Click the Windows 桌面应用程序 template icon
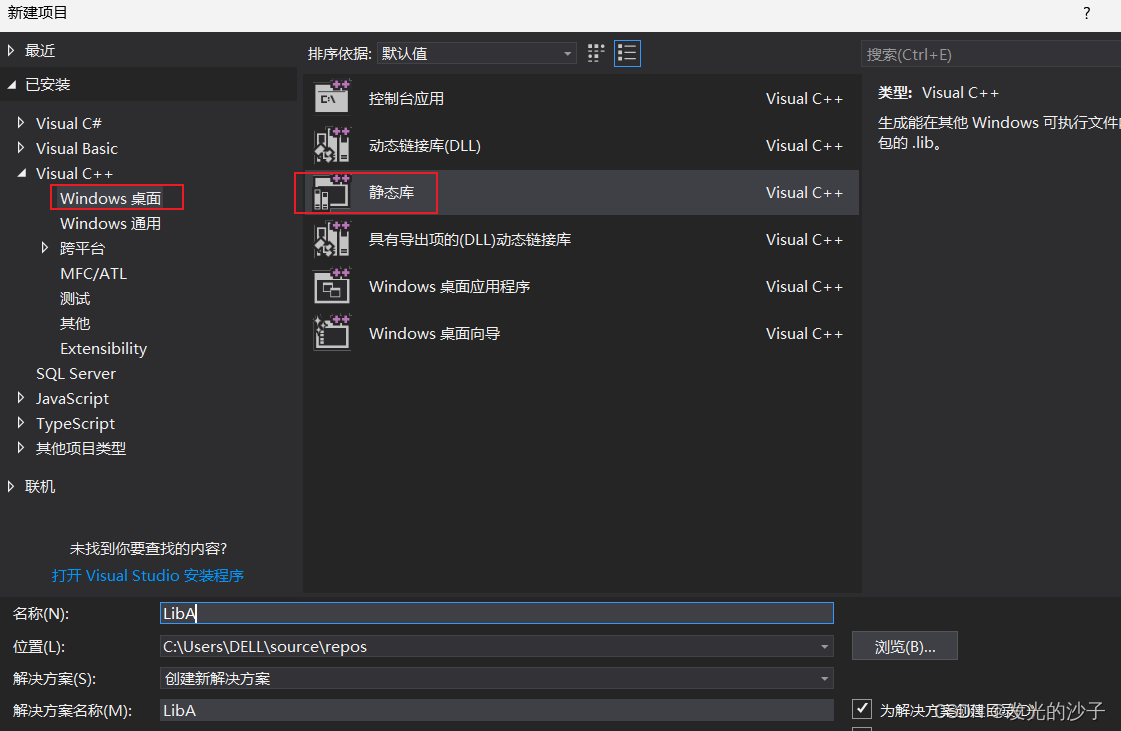This screenshot has height=731, width=1121. [x=332, y=286]
